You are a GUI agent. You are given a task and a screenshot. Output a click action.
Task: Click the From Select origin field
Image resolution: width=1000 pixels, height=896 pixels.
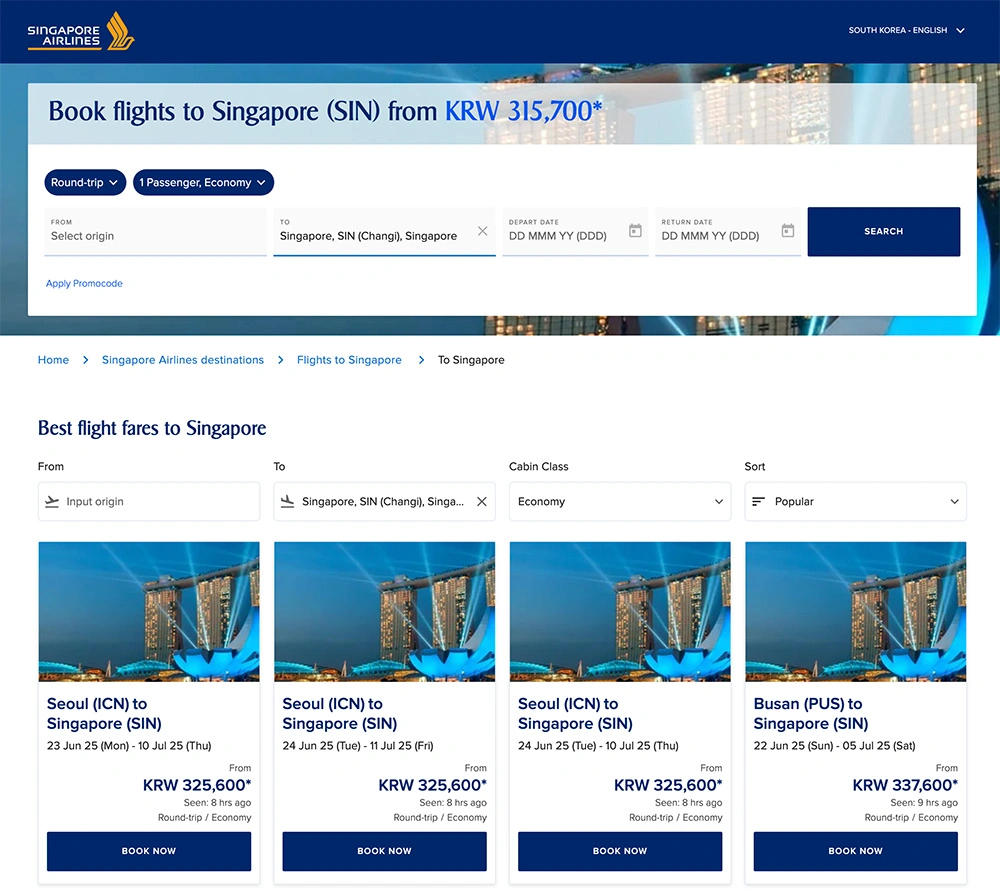(156, 231)
